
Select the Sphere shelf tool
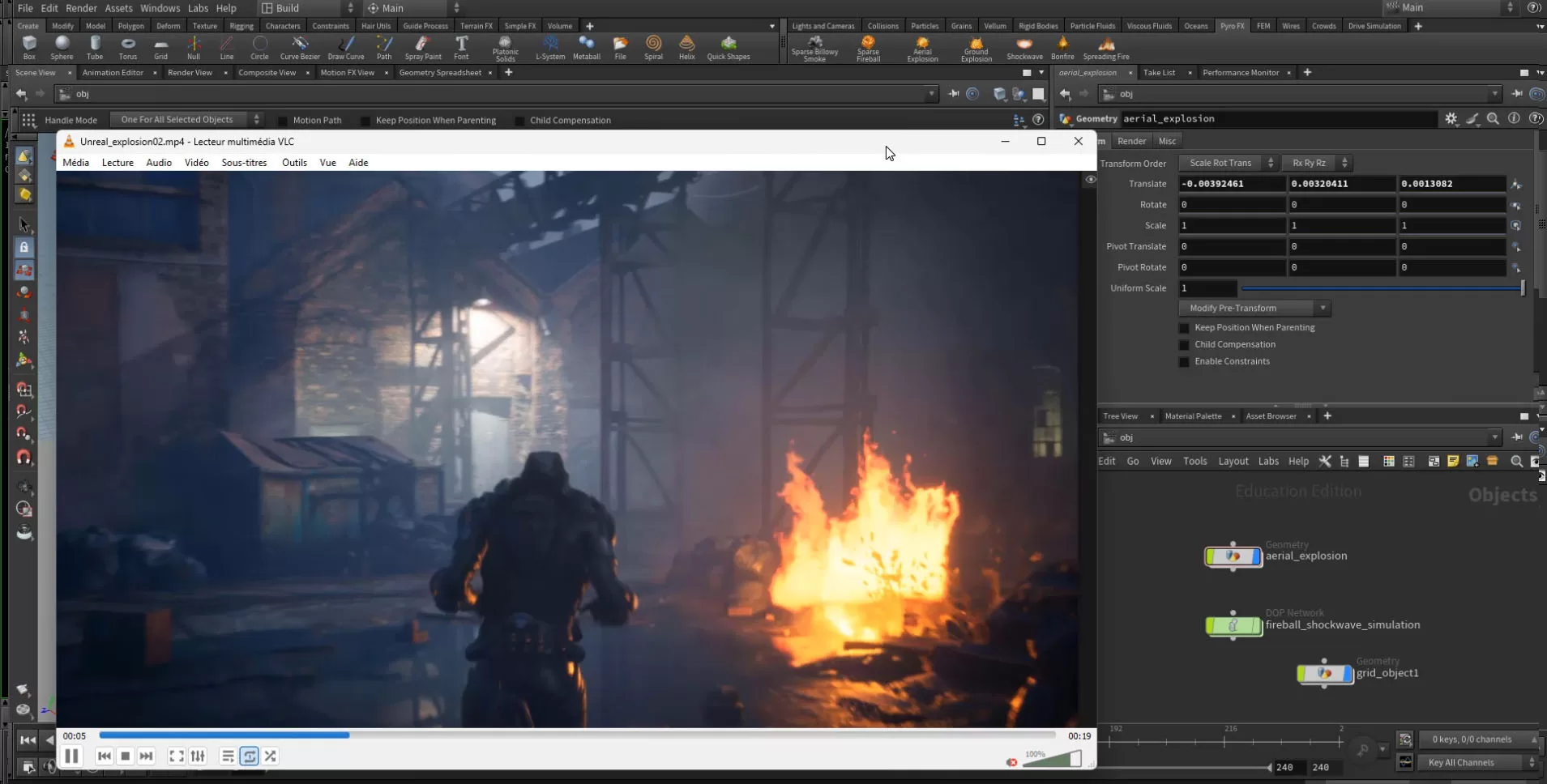[x=62, y=47]
